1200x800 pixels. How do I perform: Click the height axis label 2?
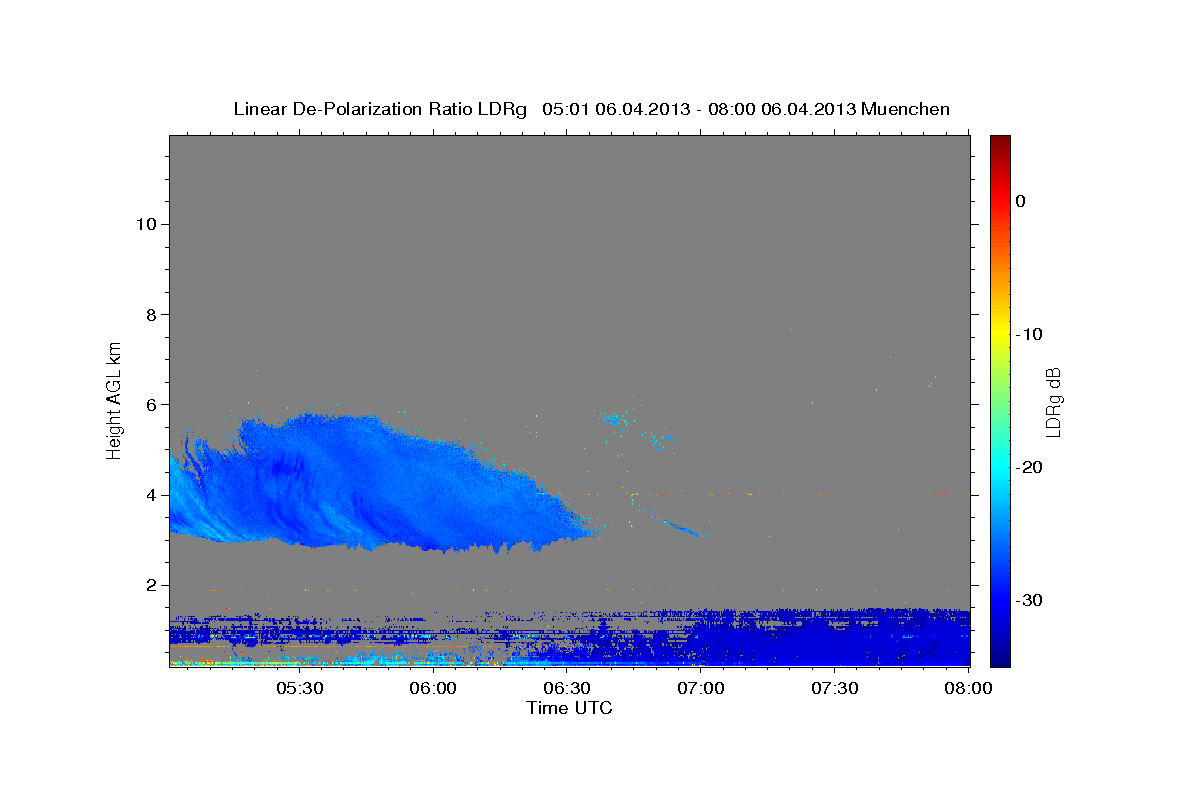[151, 585]
